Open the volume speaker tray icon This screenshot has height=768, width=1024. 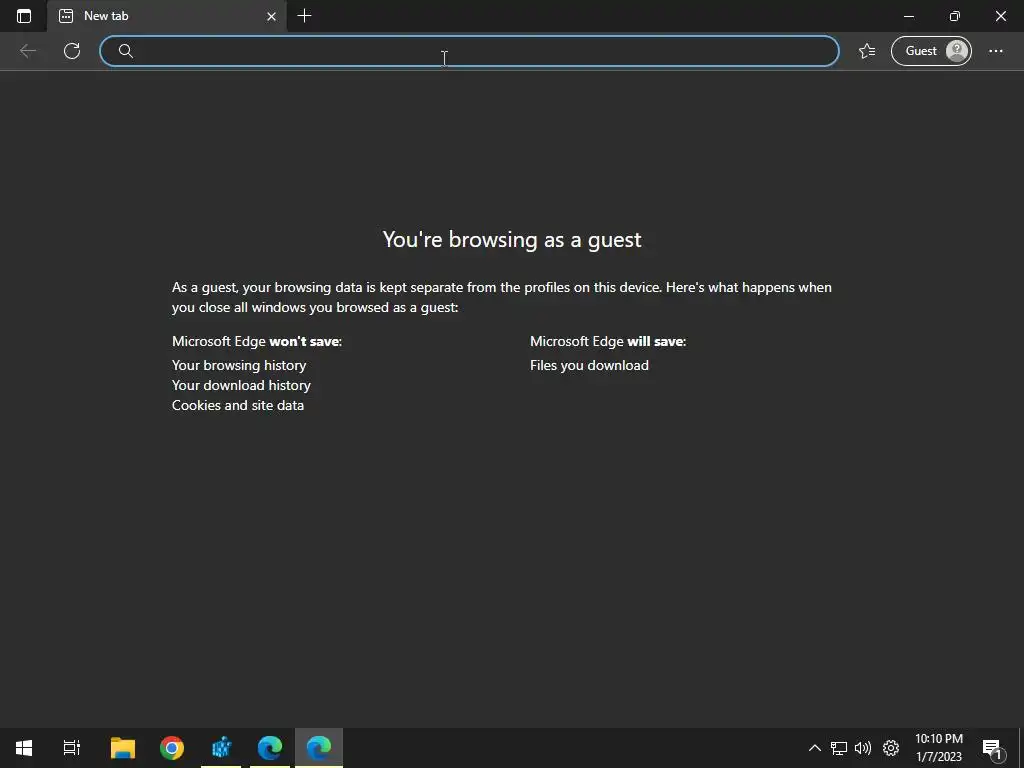pos(863,748)
